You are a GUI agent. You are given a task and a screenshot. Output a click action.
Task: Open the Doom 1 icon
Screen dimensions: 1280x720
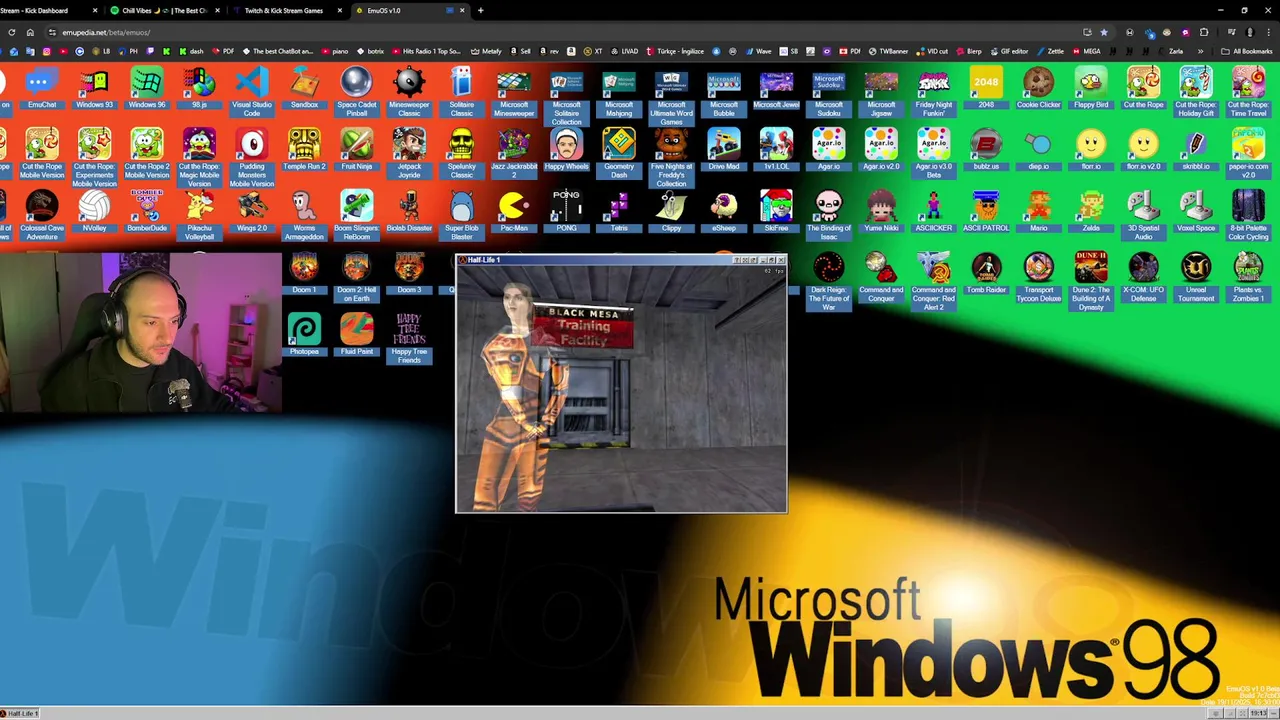304,273
